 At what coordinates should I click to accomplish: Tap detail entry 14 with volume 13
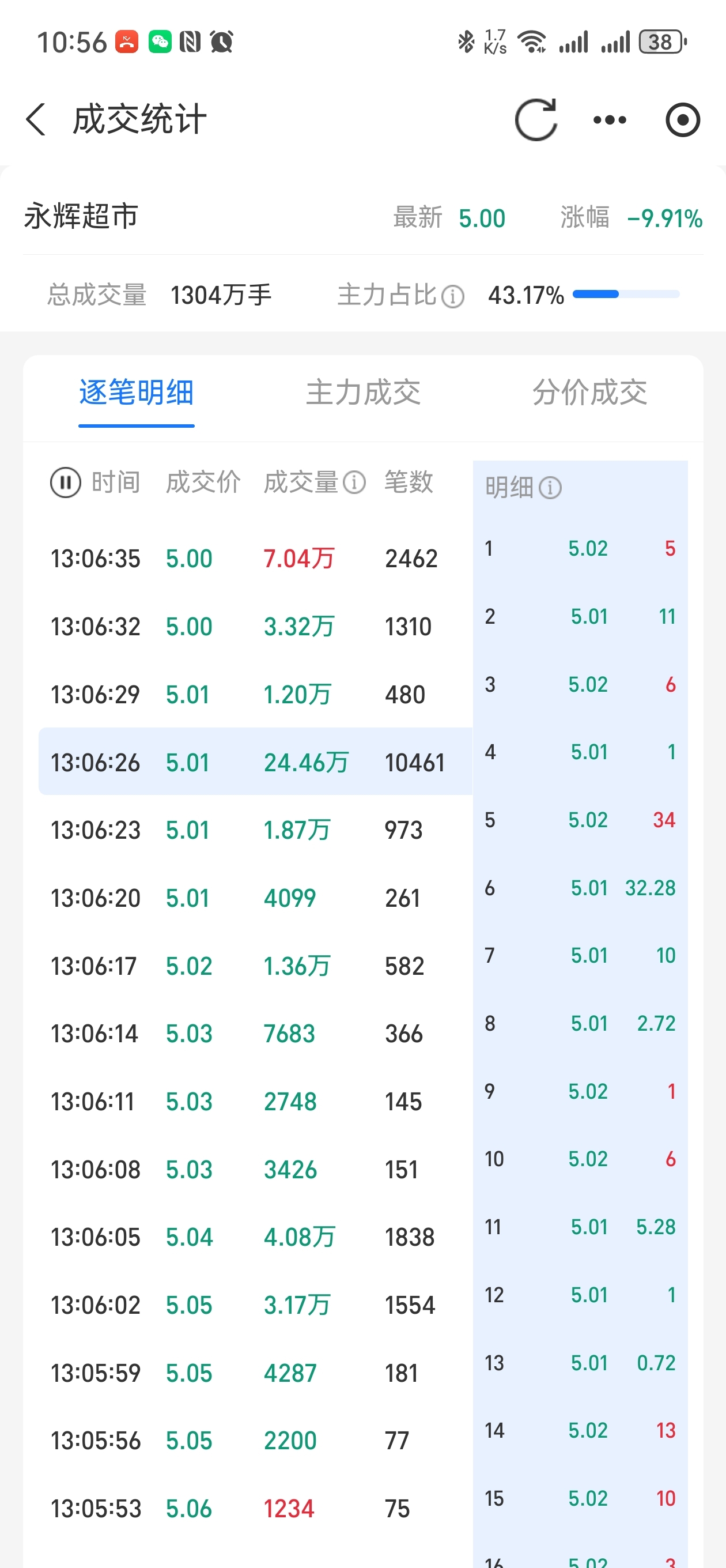(x=581, y=1430)
